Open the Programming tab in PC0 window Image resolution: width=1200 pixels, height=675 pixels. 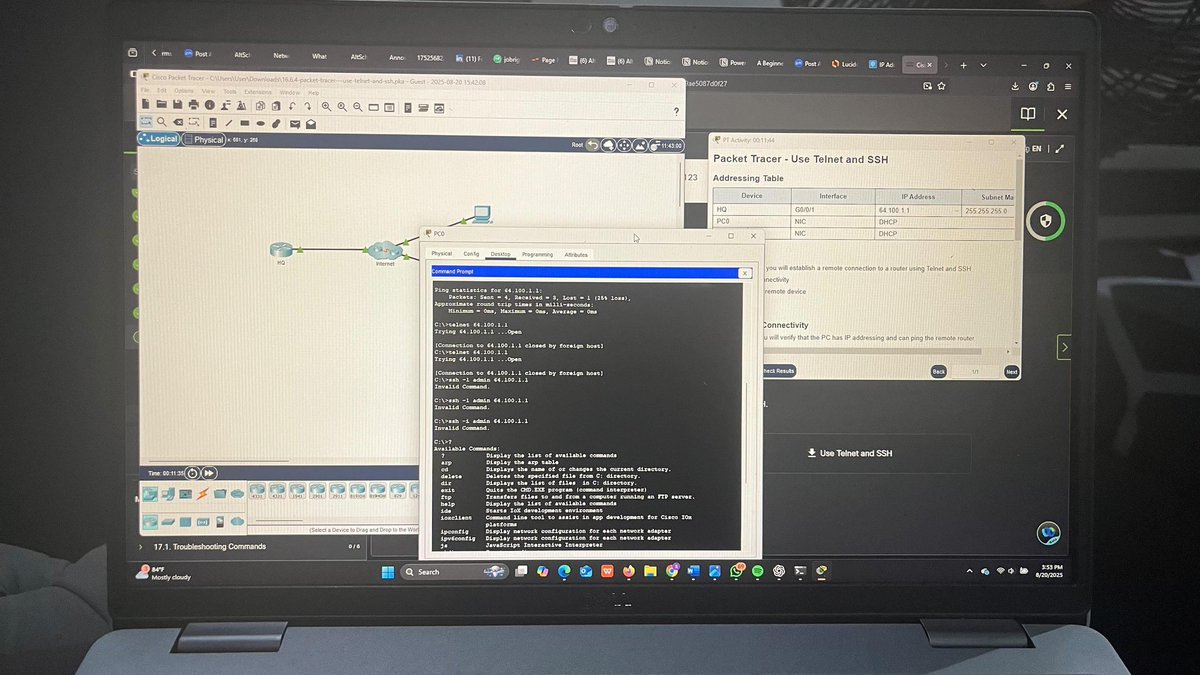click(537, 254)
